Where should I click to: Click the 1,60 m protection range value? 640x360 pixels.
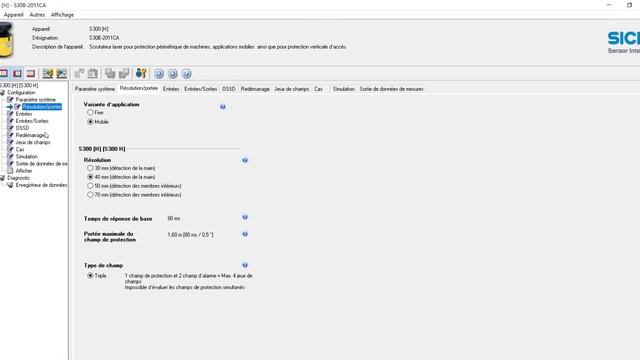(x=190, y=235)
